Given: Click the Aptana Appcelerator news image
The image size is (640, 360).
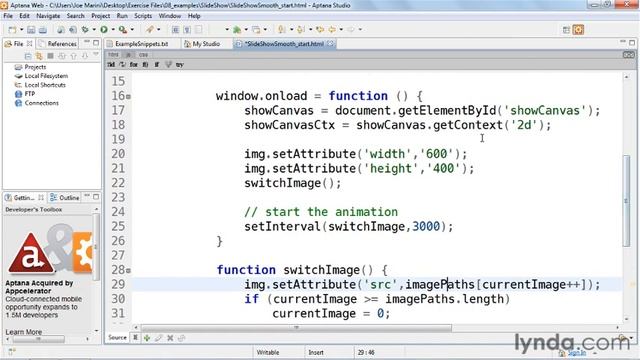Looking at the screenshot, I should tap(50, 249).
